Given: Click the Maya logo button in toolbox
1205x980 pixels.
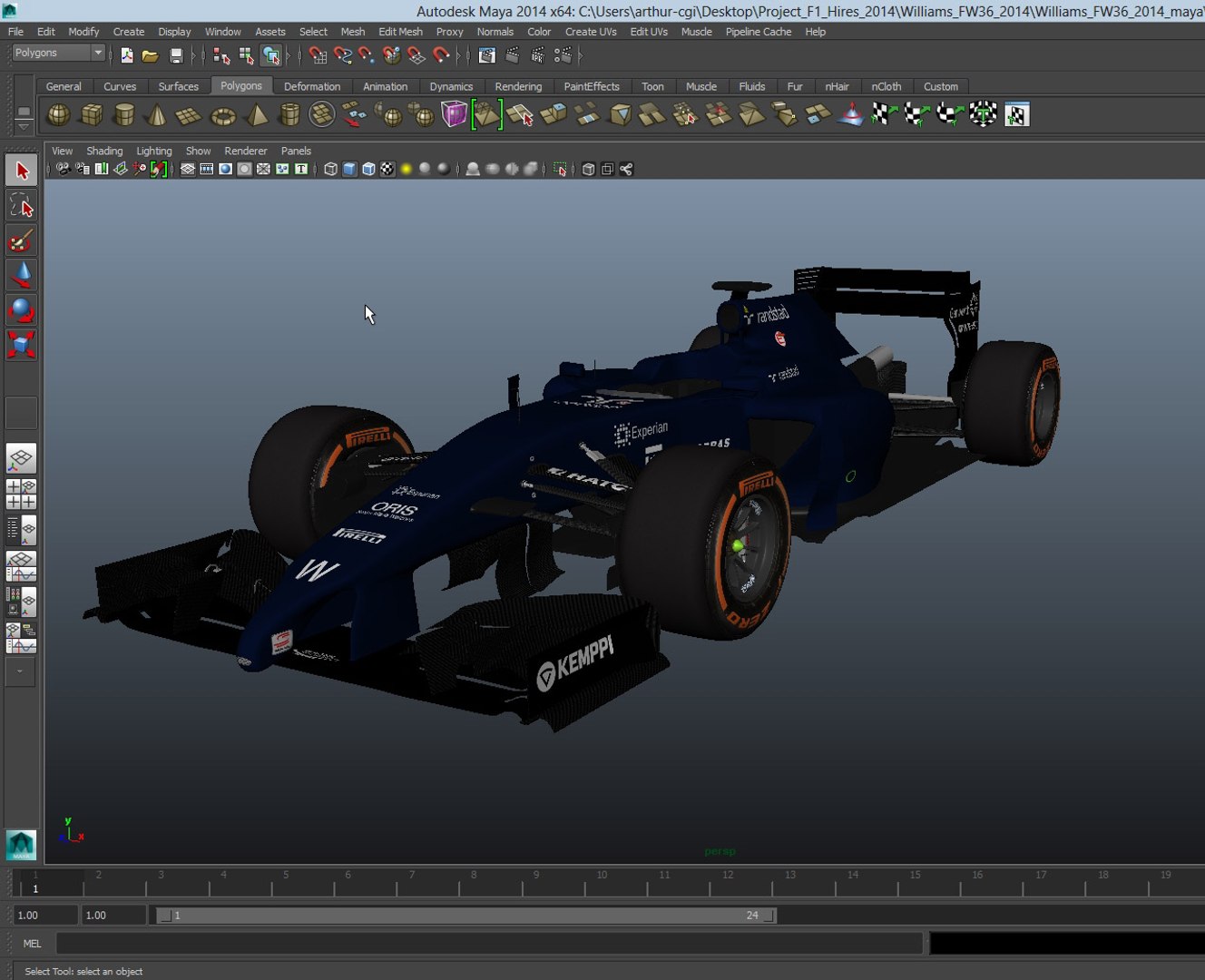Looking at the screenshot, I should coord(21,845).
